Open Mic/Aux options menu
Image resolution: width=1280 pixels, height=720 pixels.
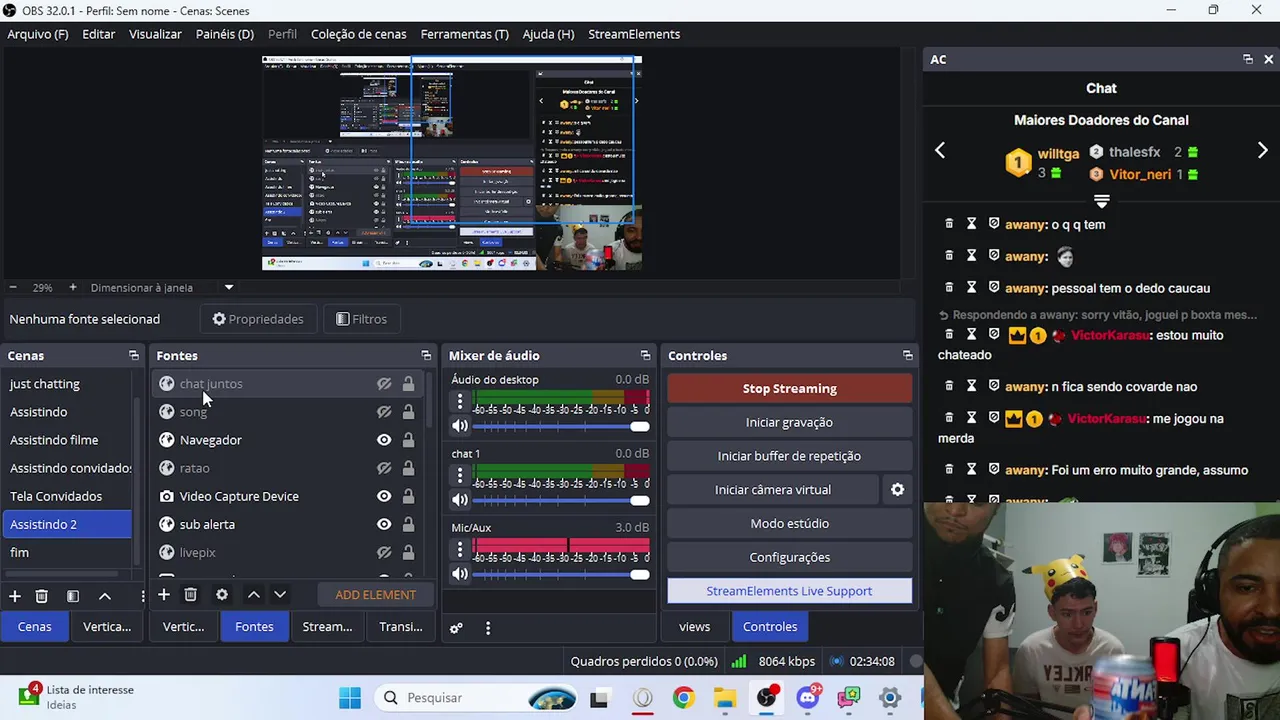[460, 549]
